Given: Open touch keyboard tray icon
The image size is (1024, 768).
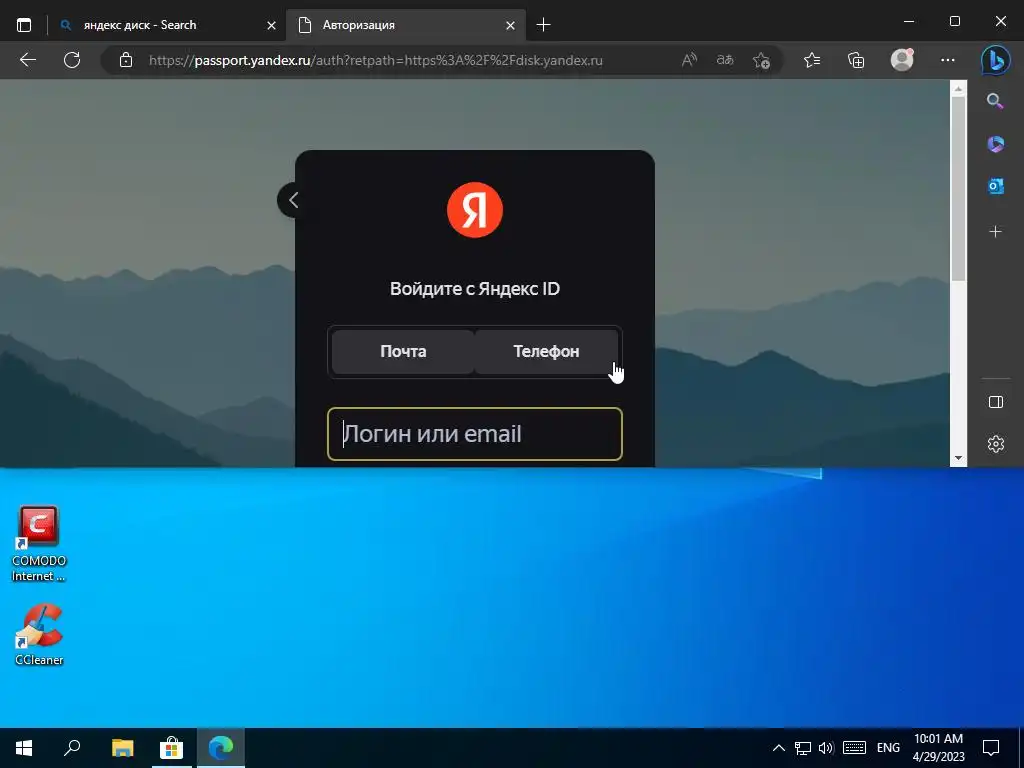Looking at the screenshot, I should pyautogui.click(x=854, y=748).
